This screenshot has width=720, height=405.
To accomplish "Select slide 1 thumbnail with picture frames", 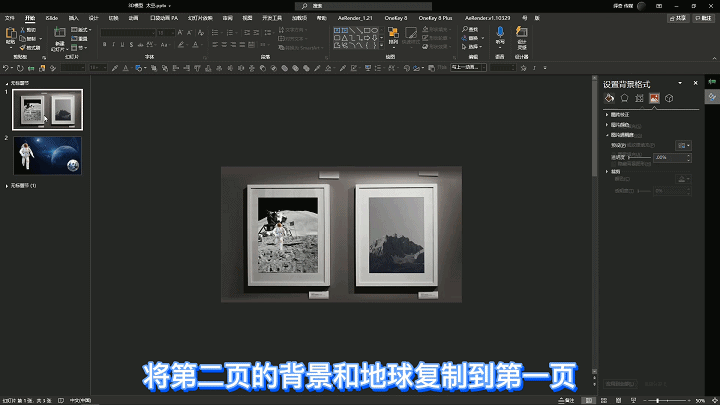I will [x=48, y=110].
